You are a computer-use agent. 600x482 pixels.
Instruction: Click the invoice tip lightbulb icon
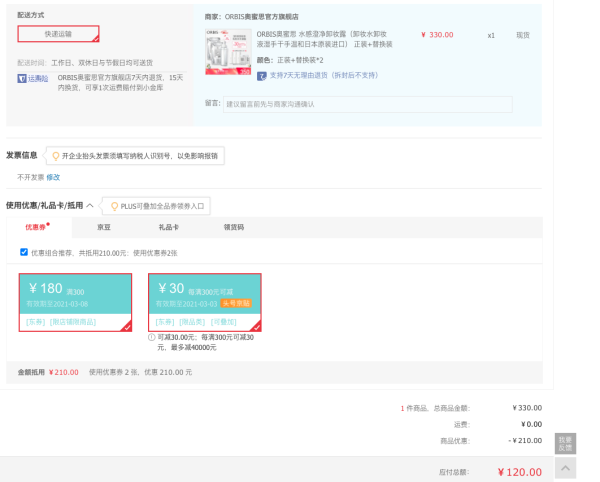(x=55, y=156)
